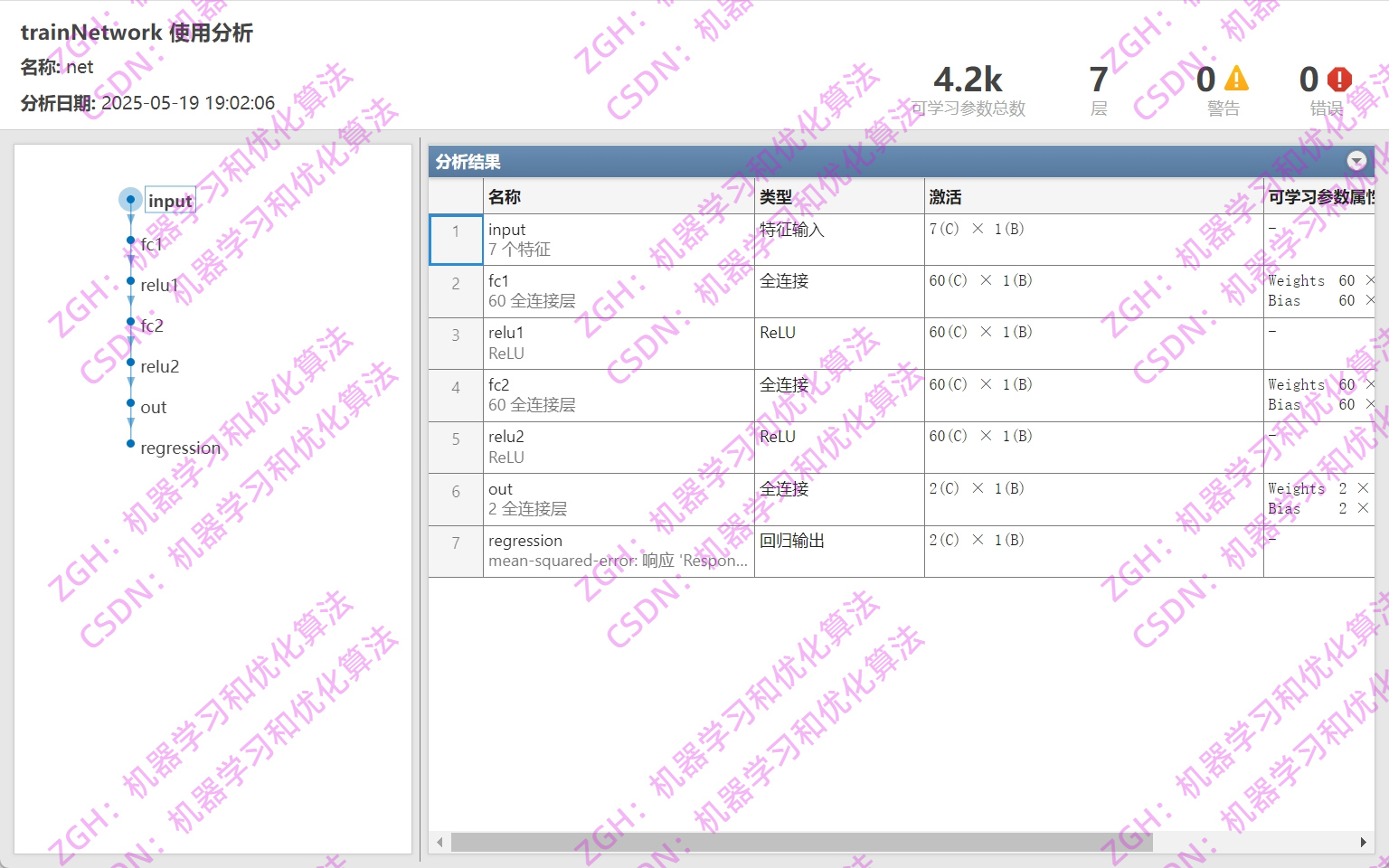Click the red 错误 error icon
The image size is (1389, 868).
coord(1338,80)
